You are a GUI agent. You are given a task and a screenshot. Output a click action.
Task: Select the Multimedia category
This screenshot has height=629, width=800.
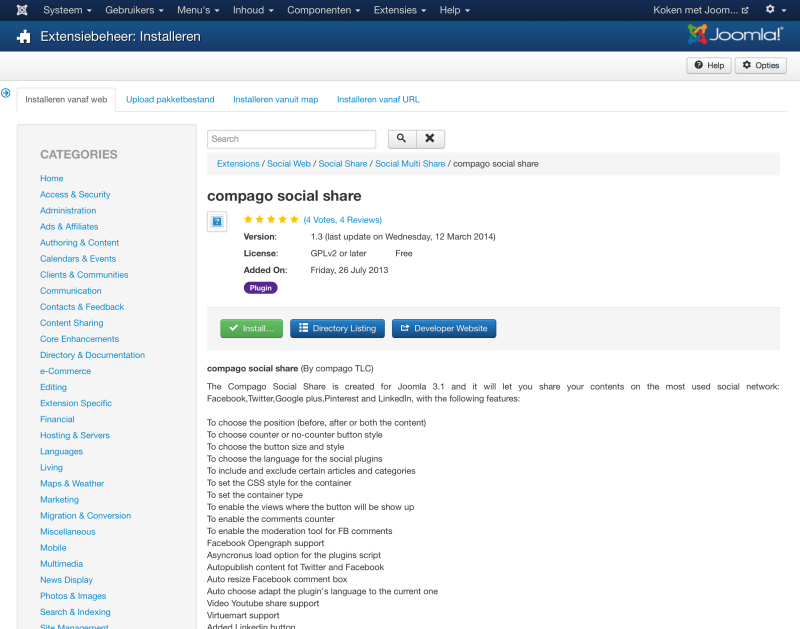coord(62,564)
